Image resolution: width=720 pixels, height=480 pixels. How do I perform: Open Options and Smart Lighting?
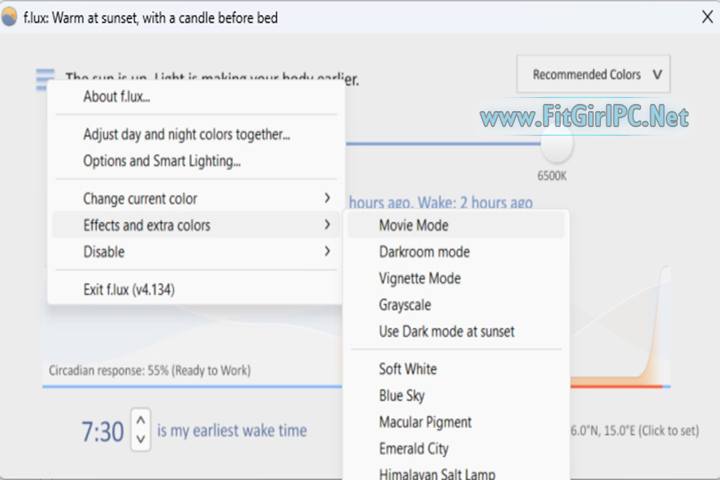[161, 160]
